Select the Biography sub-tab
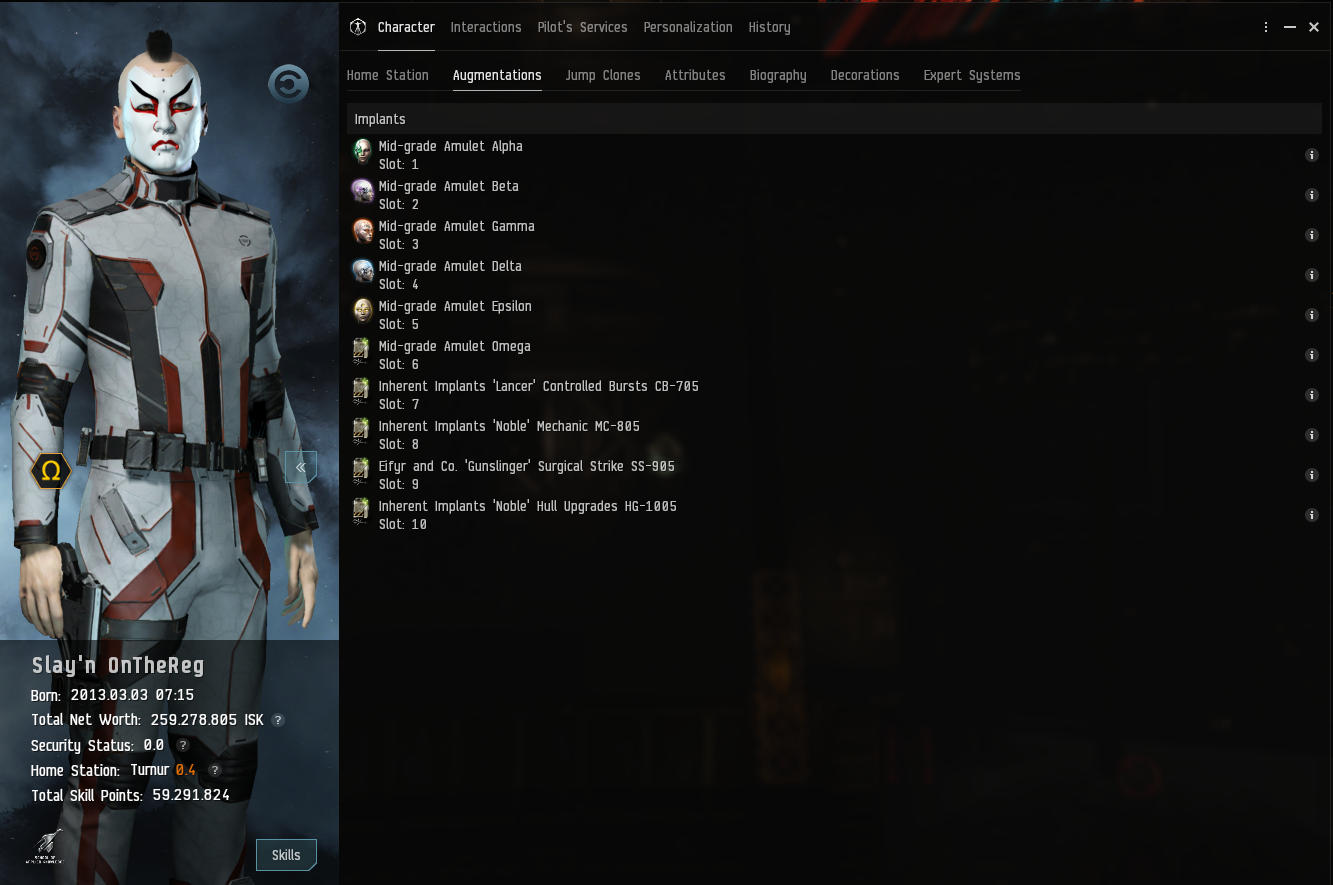 coord(778,75)
